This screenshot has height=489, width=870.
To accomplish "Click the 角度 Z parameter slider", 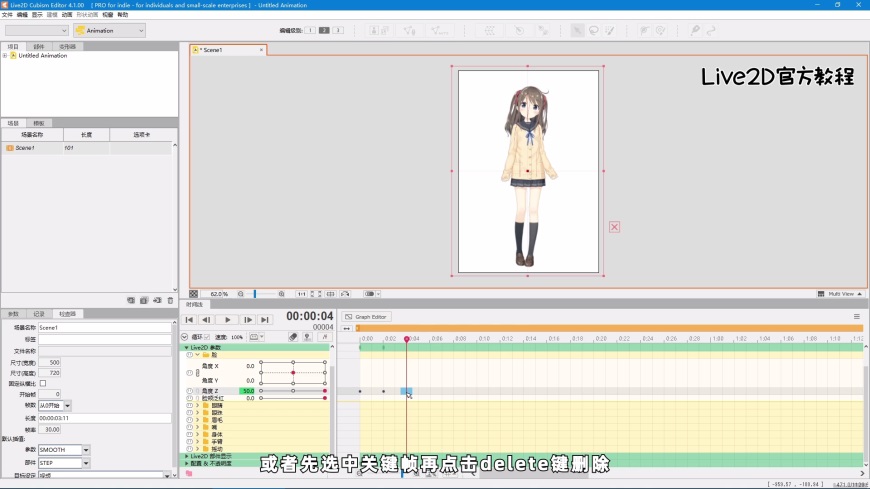I will click(x=293, y=391).
